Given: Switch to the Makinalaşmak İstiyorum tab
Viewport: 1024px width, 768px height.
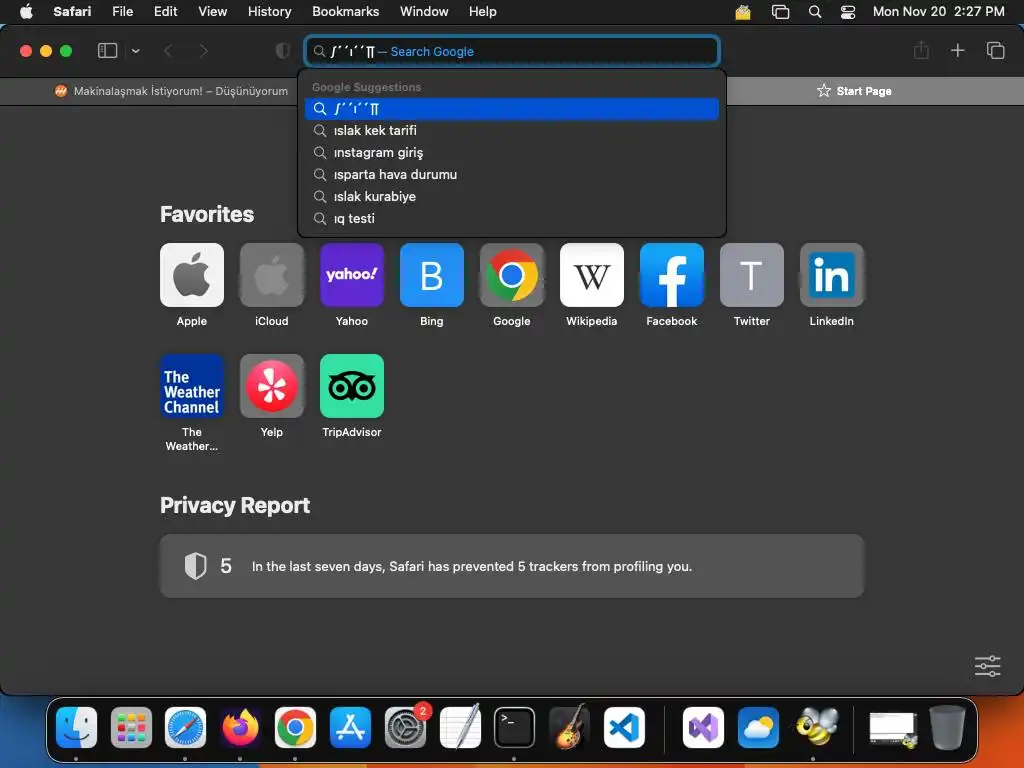Looking at the screenshot, I should point(171,91).
